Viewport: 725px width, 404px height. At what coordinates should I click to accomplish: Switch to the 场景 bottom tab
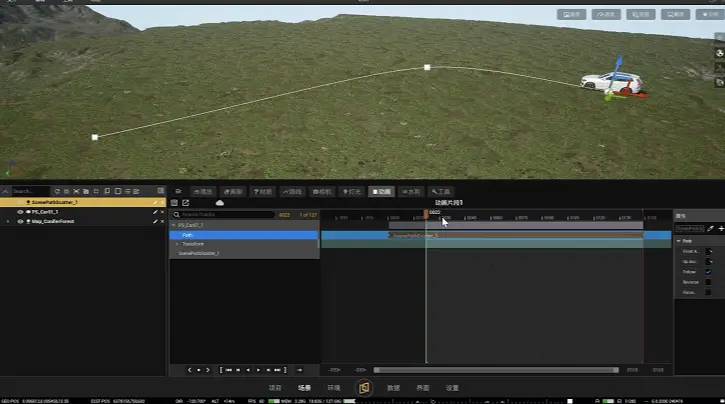[x=304, y=388]
